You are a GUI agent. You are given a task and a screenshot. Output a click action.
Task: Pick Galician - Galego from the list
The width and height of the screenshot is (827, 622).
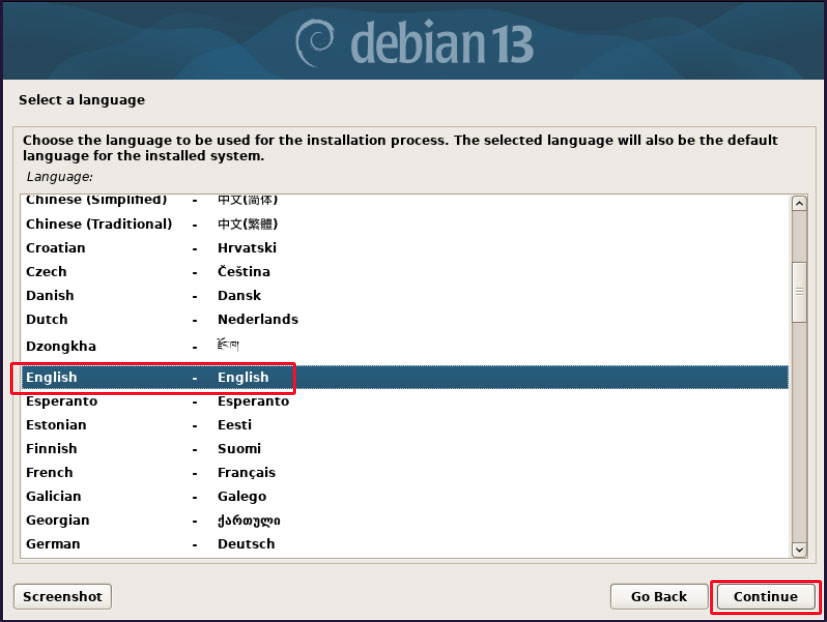point(405,496)
